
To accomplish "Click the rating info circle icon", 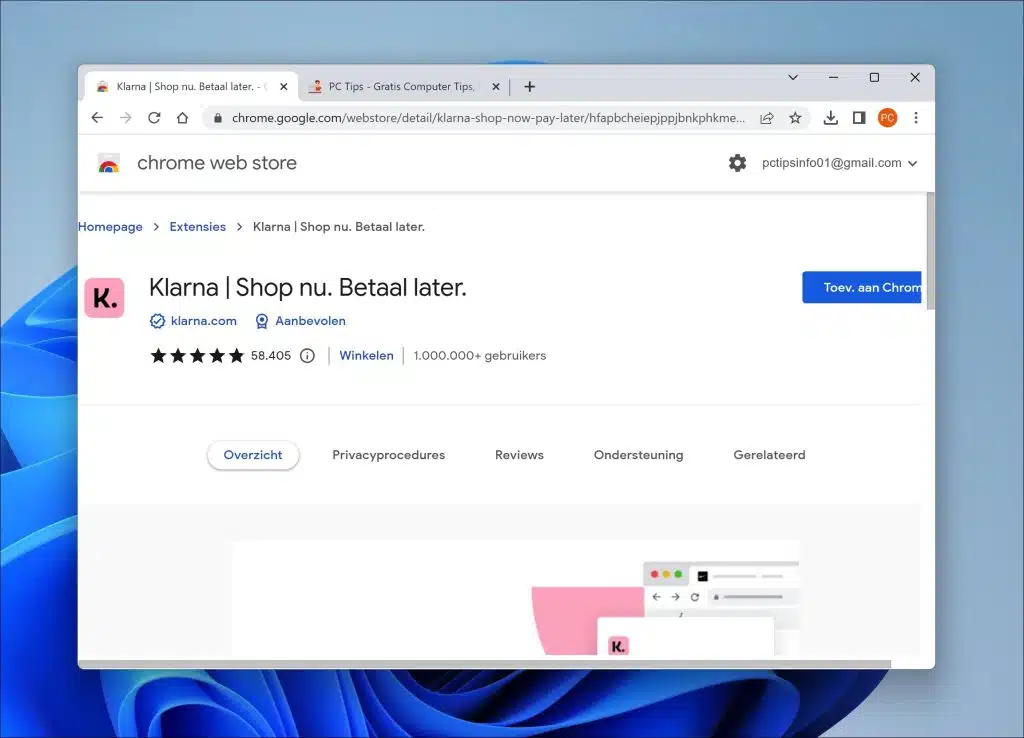I will click(x=307, y=355).
